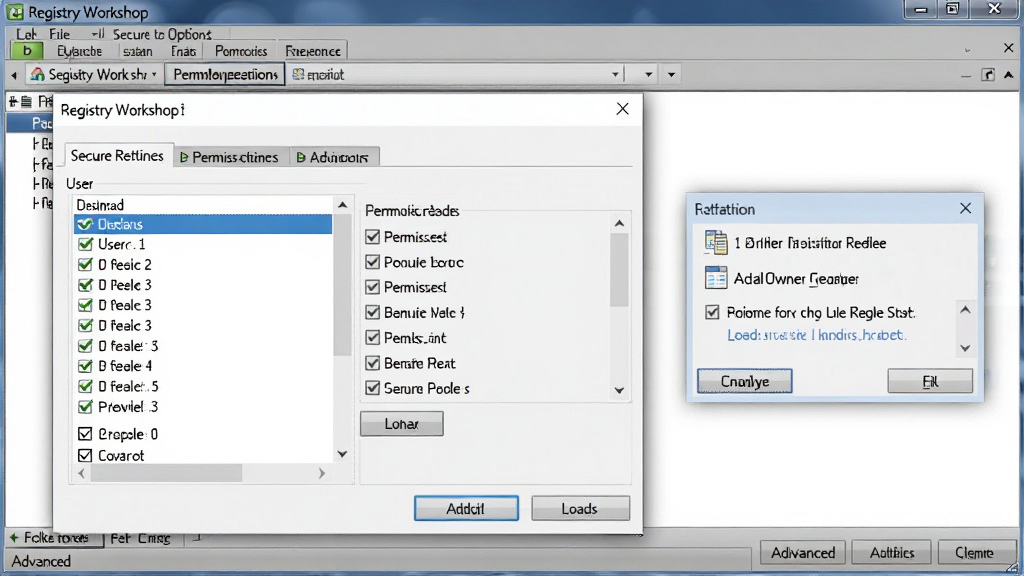Click the collapse-up arrow at far right toolbar
The height and width of the screenshot is (576, 1024).
pos(1009,74)
